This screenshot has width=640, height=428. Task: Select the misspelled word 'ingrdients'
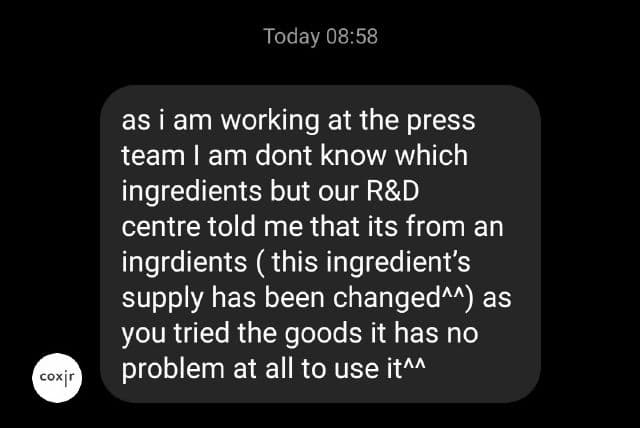click(184, 263)
